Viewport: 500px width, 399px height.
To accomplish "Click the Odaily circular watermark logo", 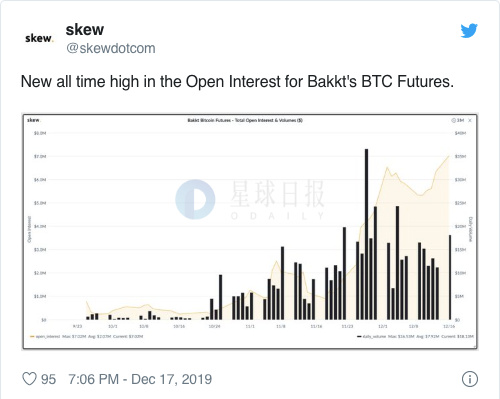I will pyautogui.click(x=195, y=199).
